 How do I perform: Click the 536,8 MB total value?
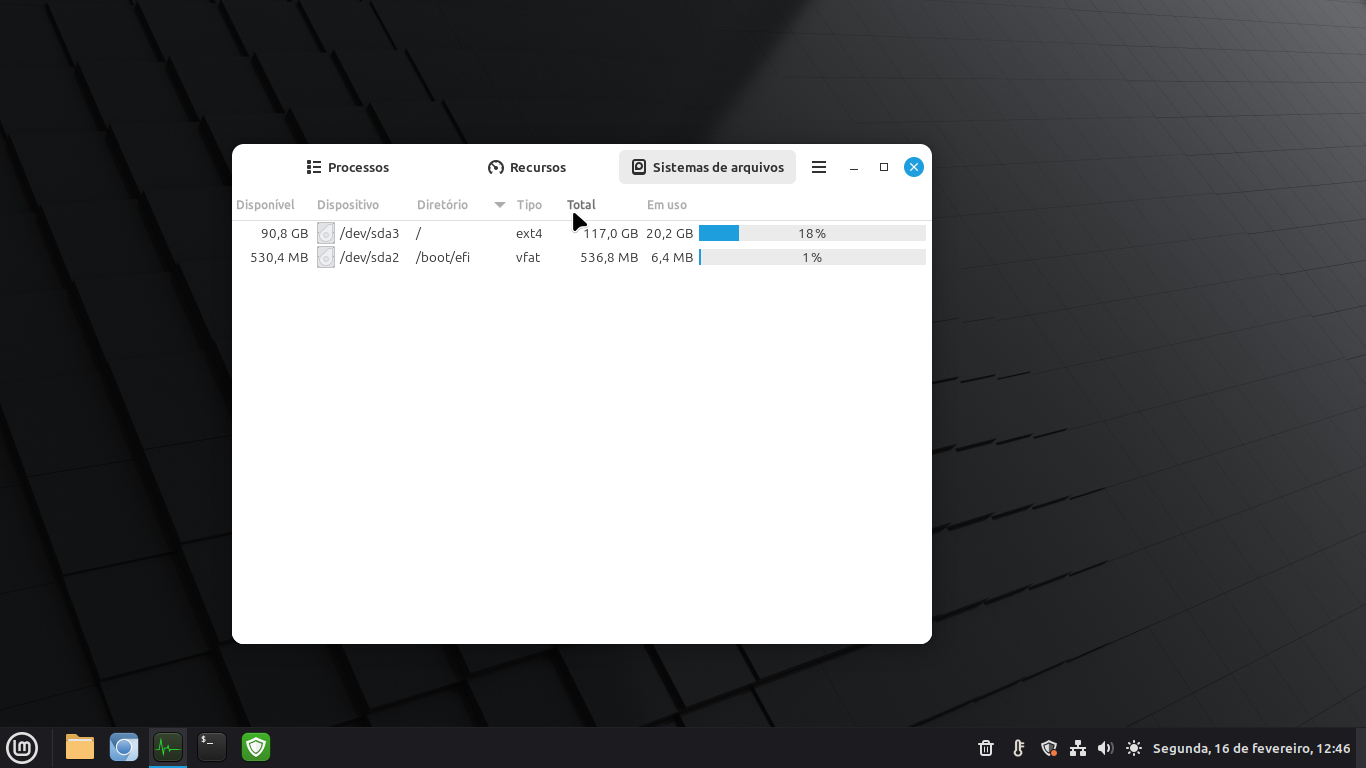point(609,257)
